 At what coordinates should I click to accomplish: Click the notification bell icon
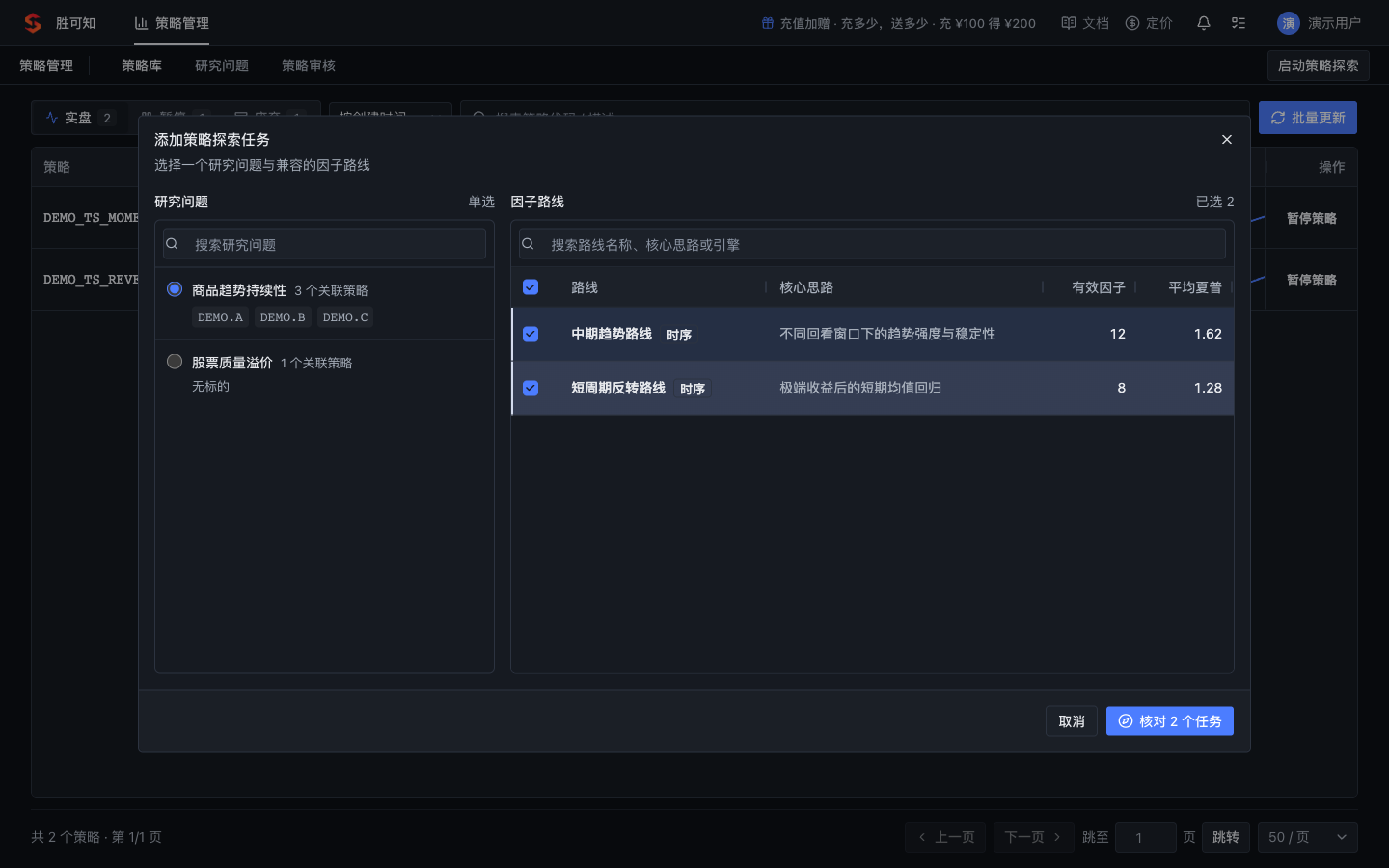tap(1204, 23)
